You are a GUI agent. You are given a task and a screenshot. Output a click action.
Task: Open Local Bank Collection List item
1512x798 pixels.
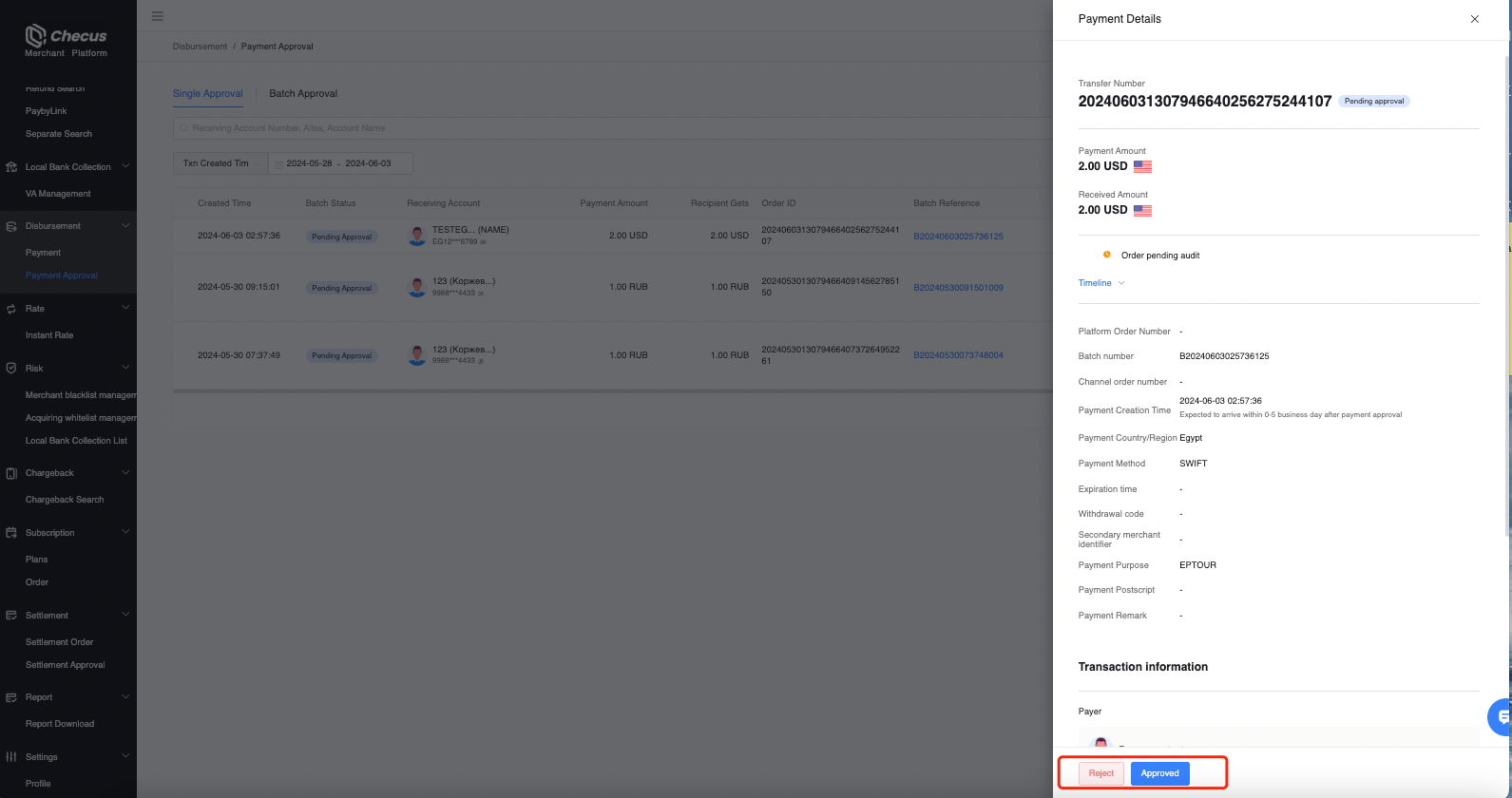(x=76, y=441)
